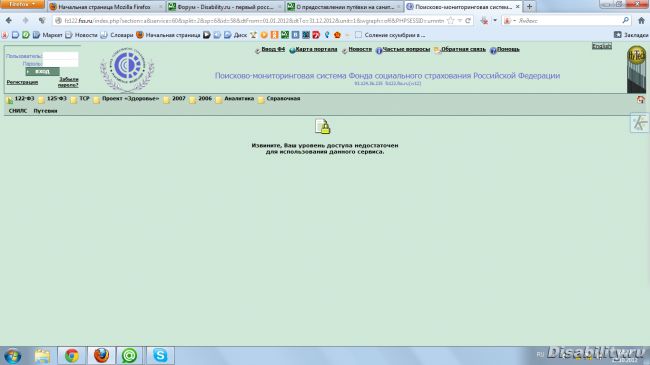
Task: Open the Обратная связь feedback link
Action: coord(463,49)
